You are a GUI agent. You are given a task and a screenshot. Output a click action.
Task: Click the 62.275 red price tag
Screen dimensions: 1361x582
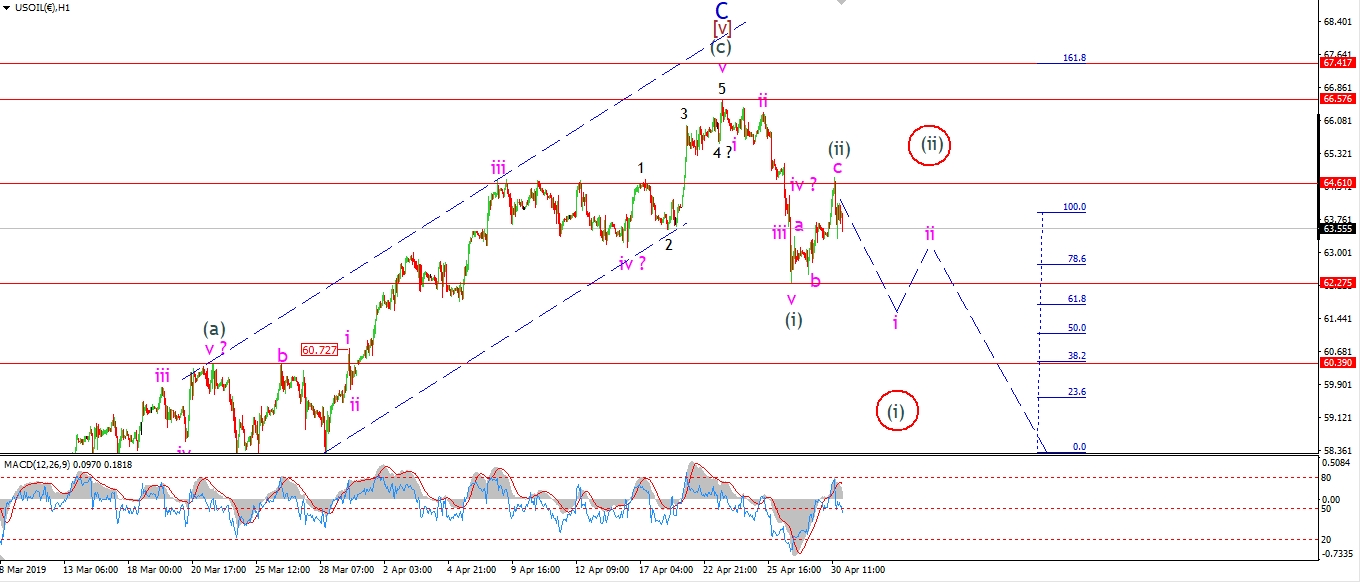click(x=1337, y=283)
